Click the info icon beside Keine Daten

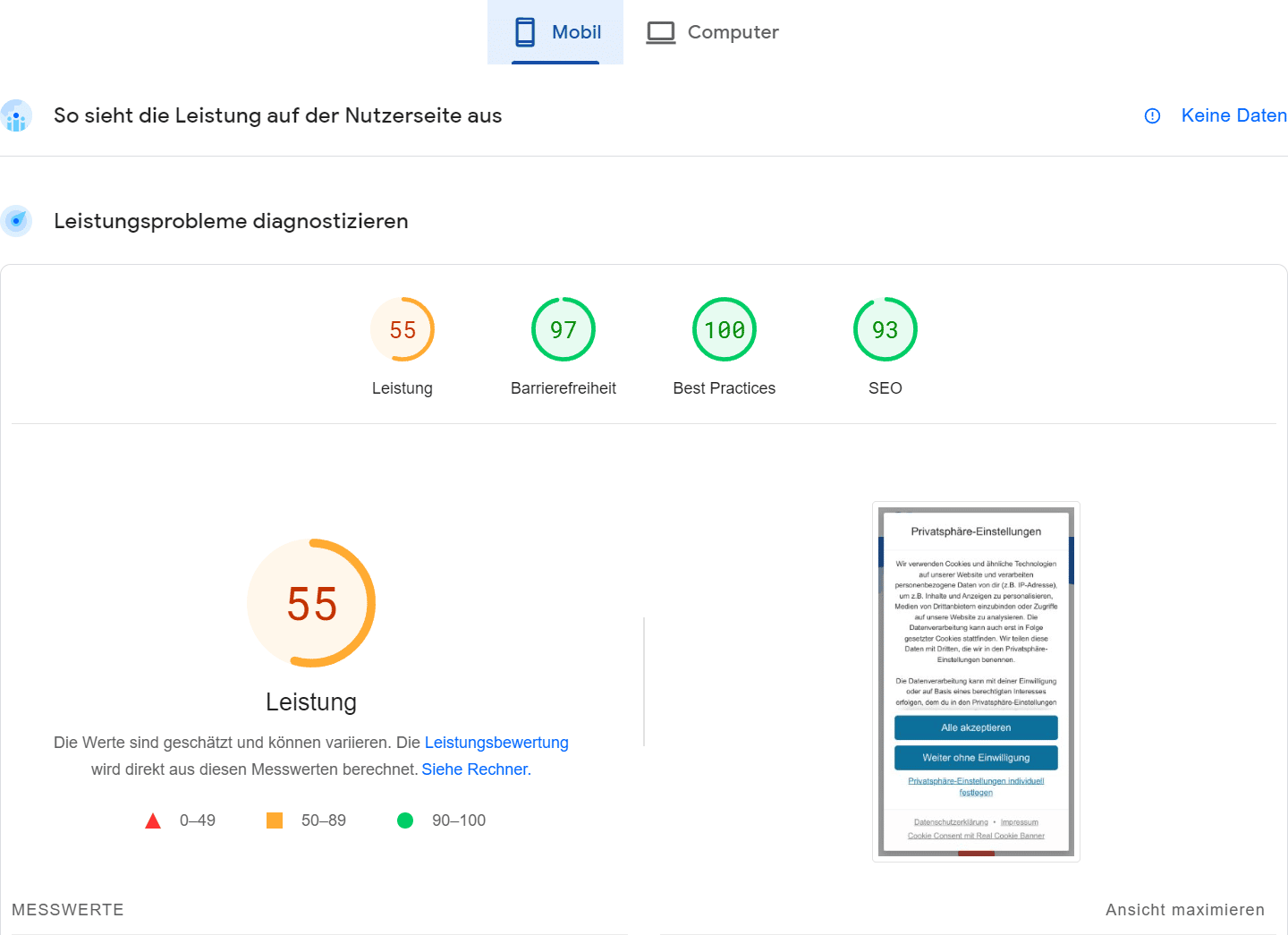click(1152, 115)
